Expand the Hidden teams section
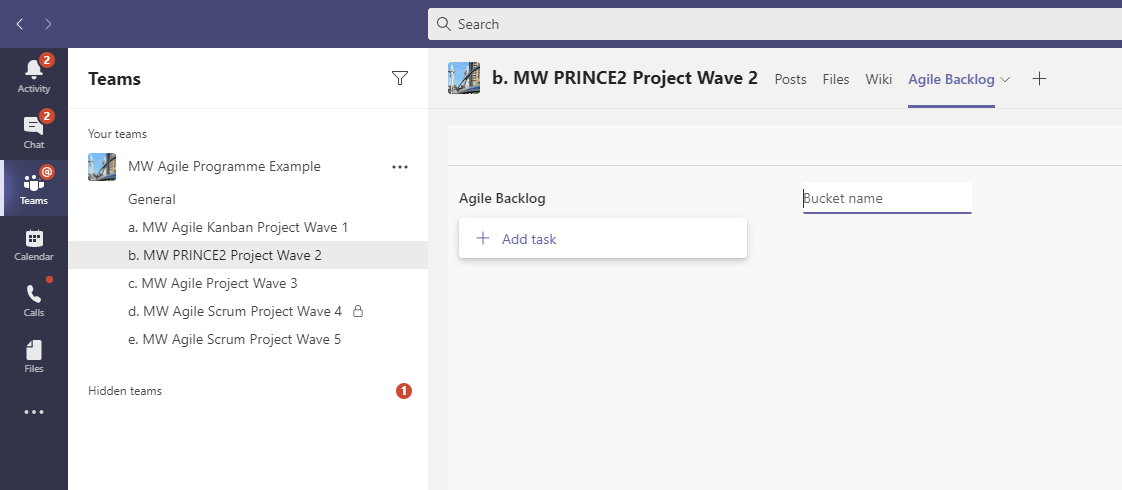 (125, 391)
